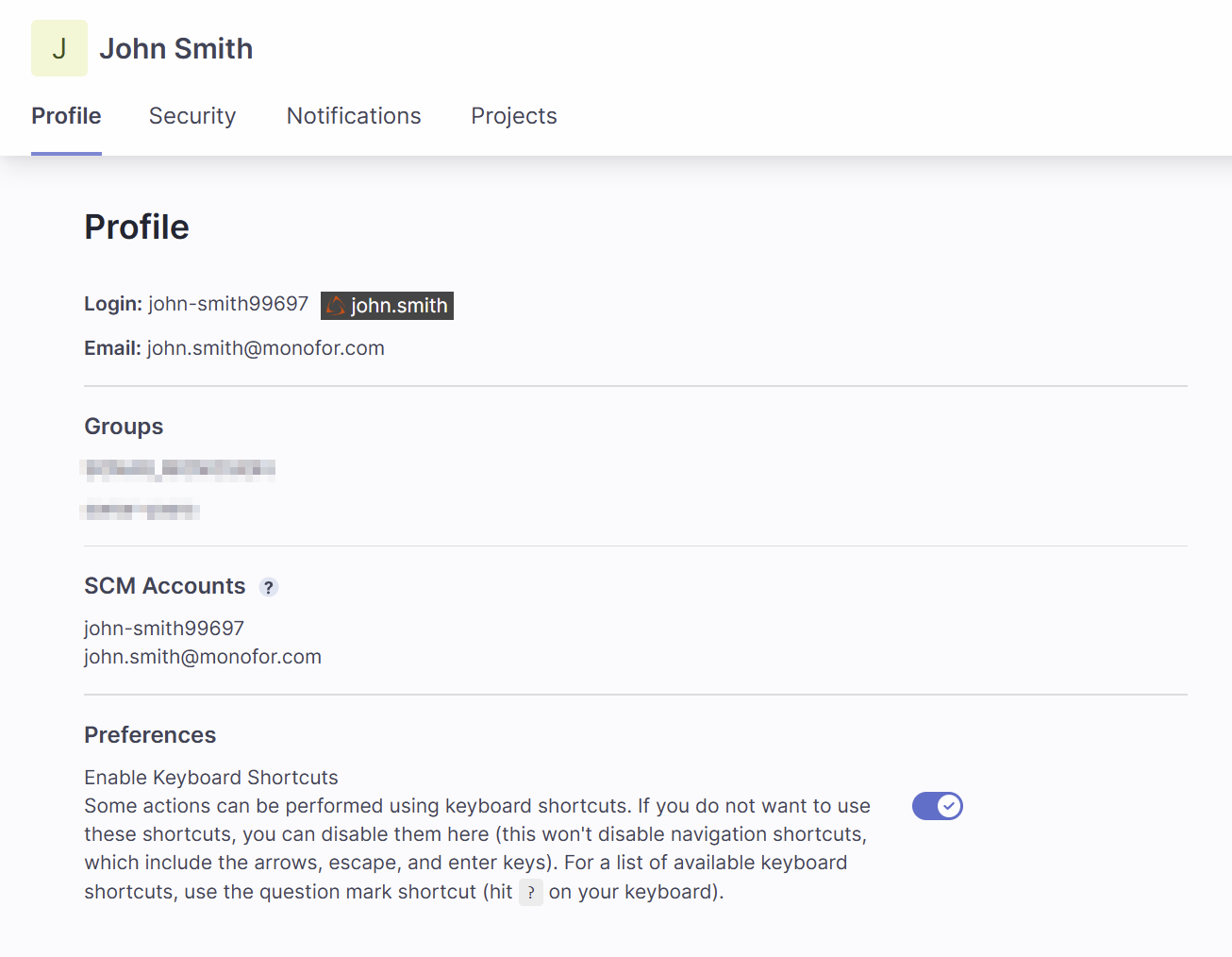The height and width of the screenshot is (957, 1232).
Task: Click the SCM account email entry
Action: coord(203,657)
